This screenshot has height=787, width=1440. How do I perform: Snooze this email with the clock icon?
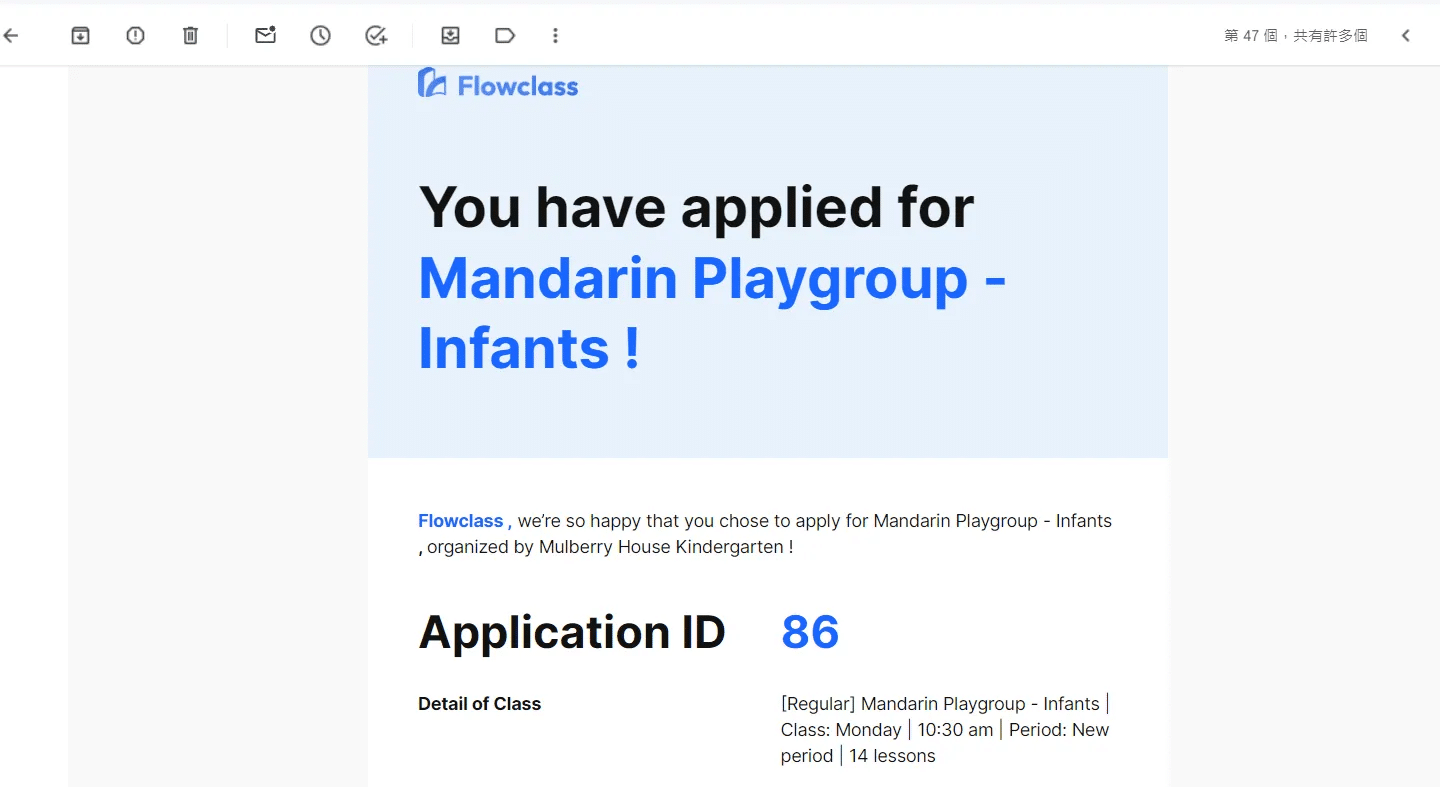320,36
